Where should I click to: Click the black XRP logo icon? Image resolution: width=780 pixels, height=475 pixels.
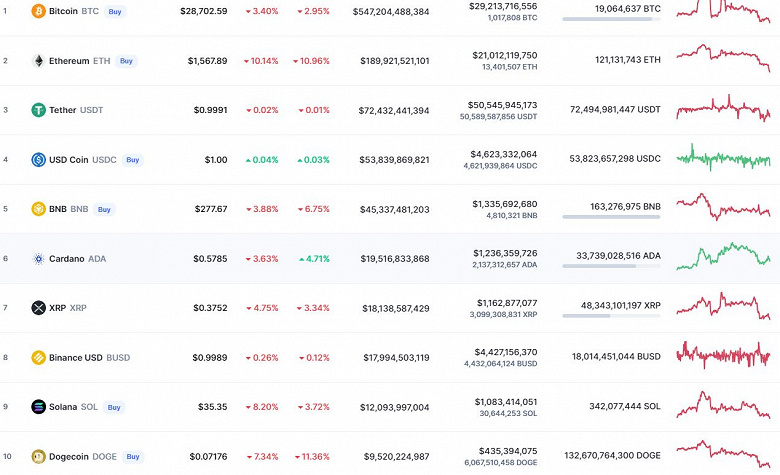pyautogui.click(x=39, y=308)
